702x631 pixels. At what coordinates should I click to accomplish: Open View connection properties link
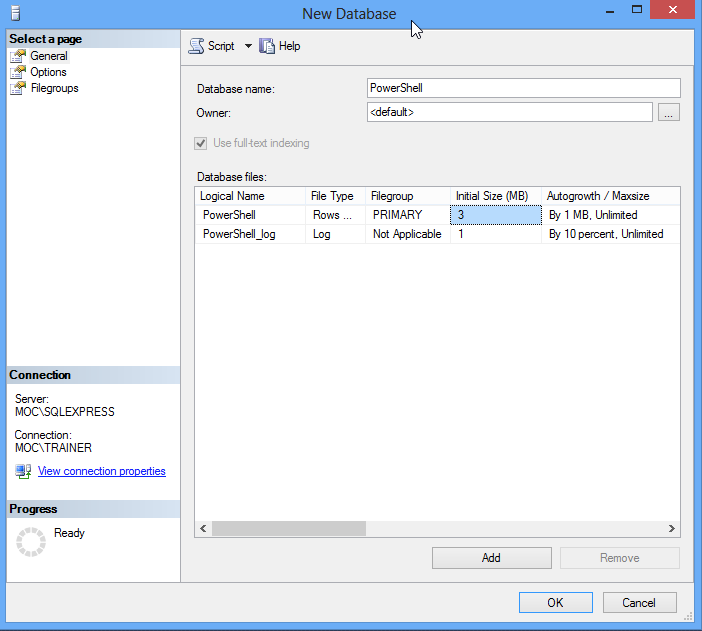pyautogui.click(x=101, y=471)
